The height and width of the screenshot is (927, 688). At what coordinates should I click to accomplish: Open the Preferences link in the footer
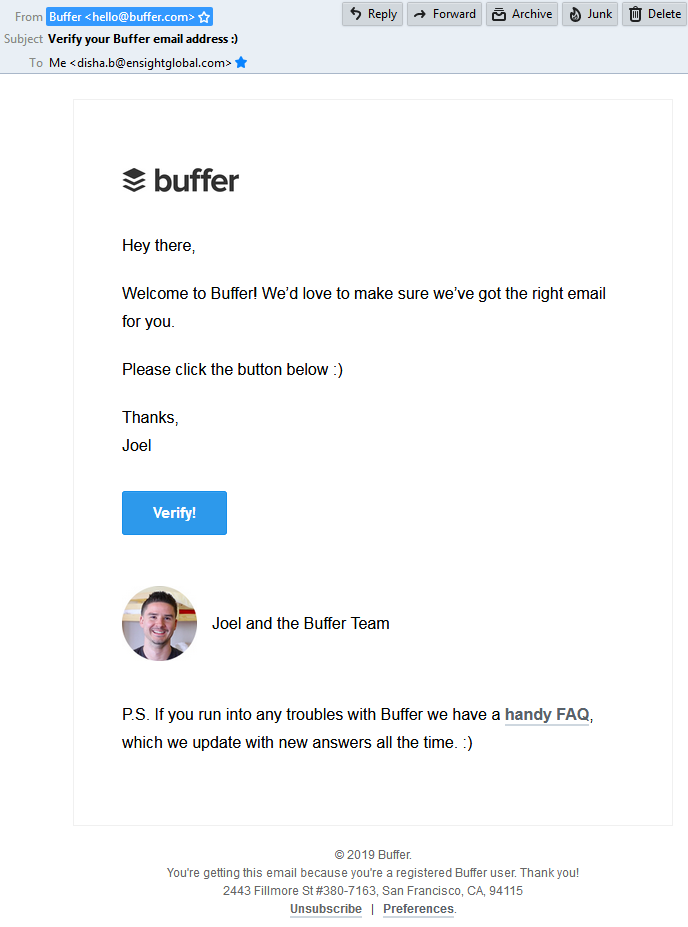(x=418, y=909)
